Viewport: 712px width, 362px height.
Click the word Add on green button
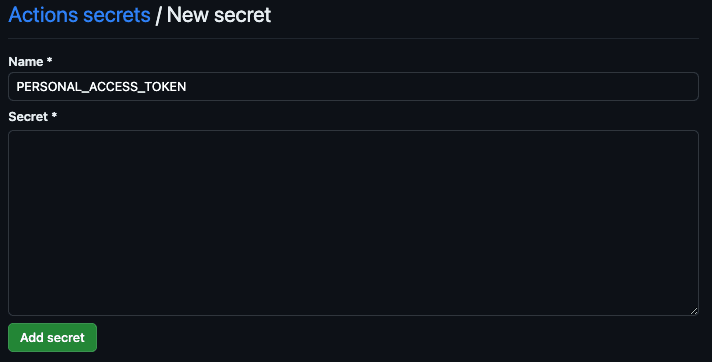(x=31, y=337)
